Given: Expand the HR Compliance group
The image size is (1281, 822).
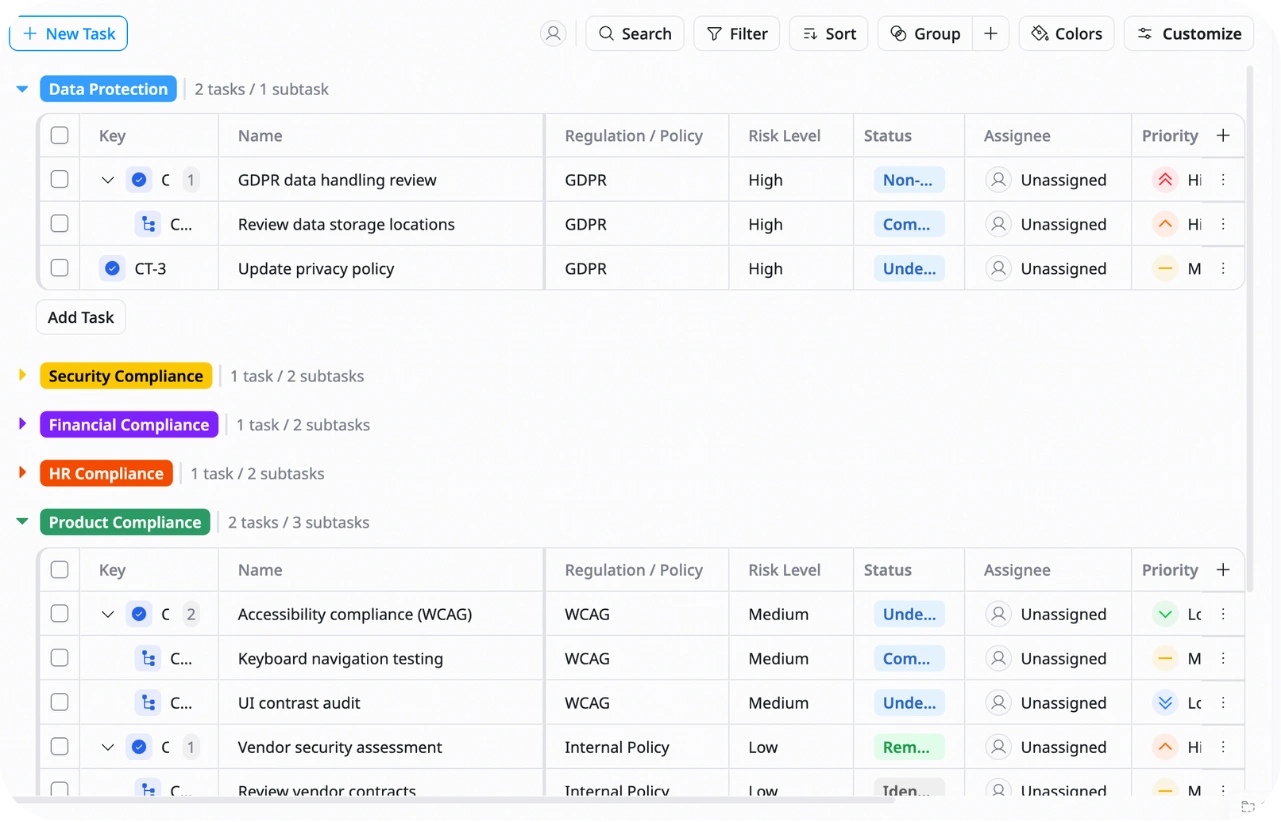Looking at the screenshot, I should tap(22, 473).
